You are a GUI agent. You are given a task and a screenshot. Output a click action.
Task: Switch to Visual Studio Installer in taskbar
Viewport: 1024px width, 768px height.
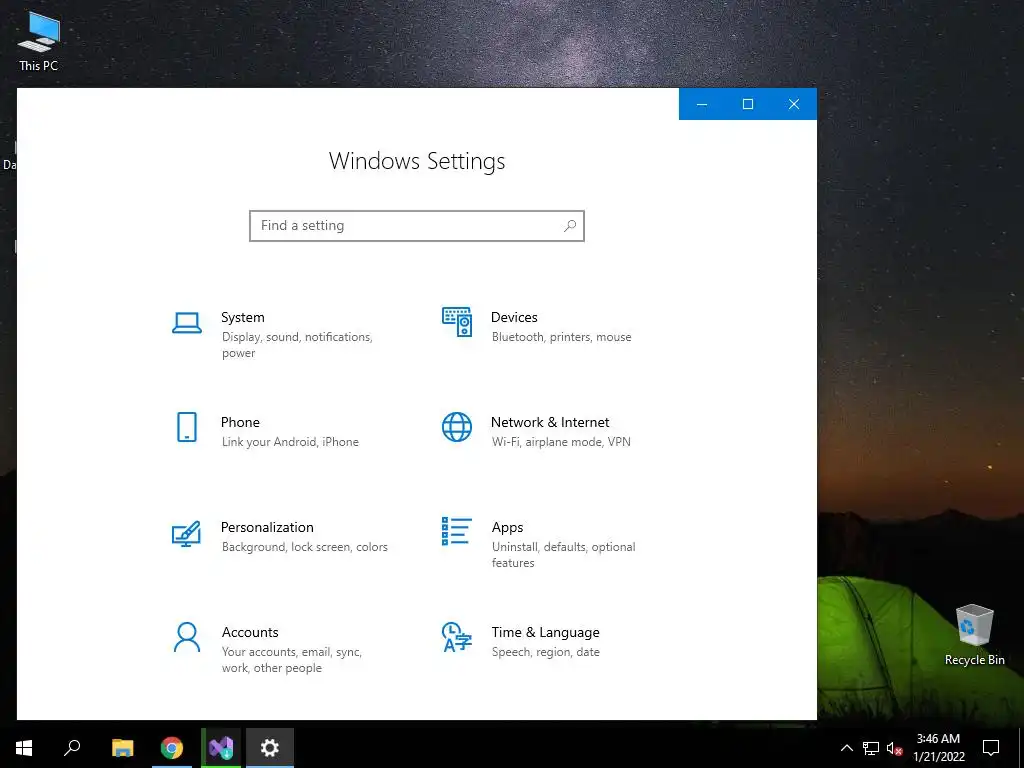(221, 748)
